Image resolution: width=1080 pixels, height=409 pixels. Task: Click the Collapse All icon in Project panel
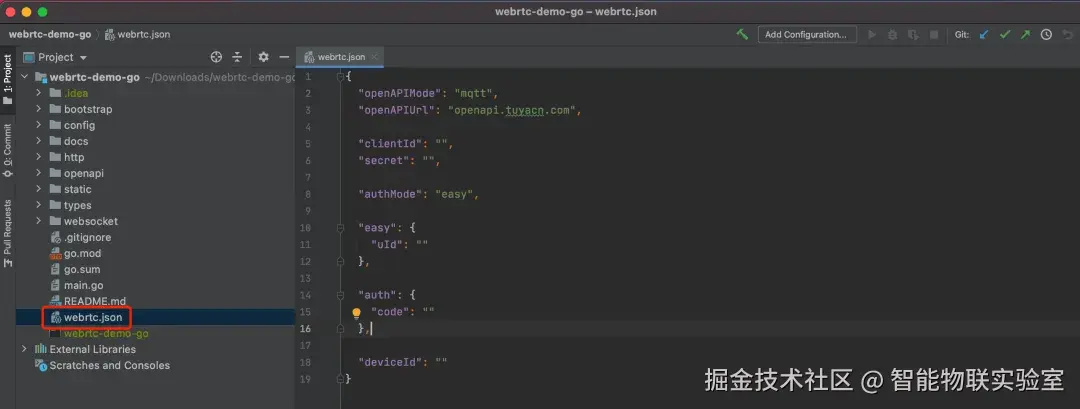point(237,57)
